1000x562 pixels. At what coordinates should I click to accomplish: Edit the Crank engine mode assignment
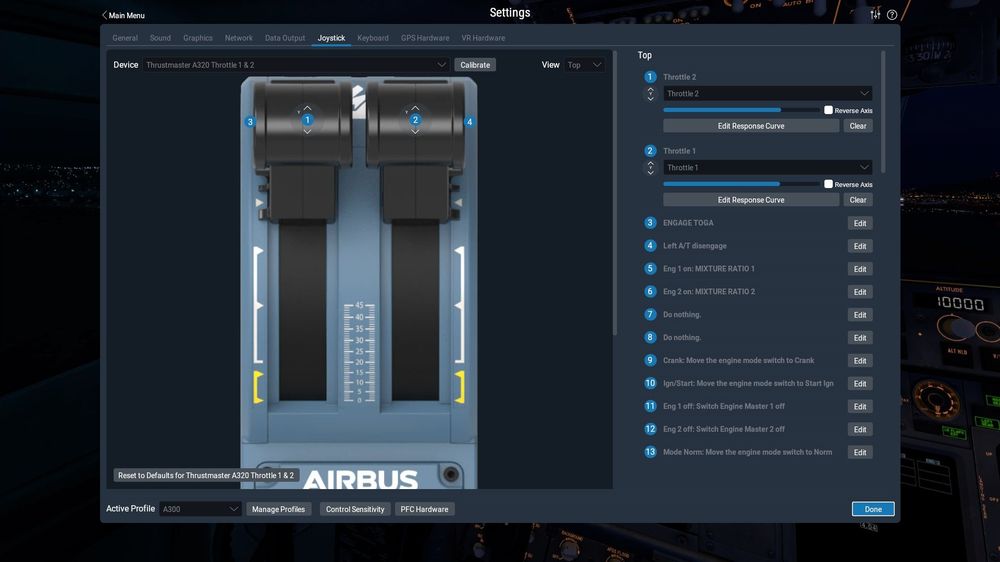[860, 361]
